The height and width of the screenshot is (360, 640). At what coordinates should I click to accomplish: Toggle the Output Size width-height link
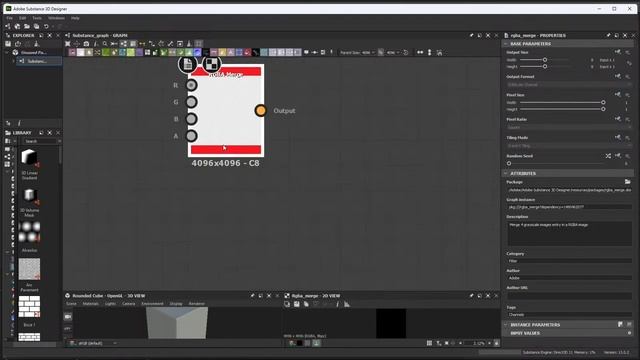629,63
